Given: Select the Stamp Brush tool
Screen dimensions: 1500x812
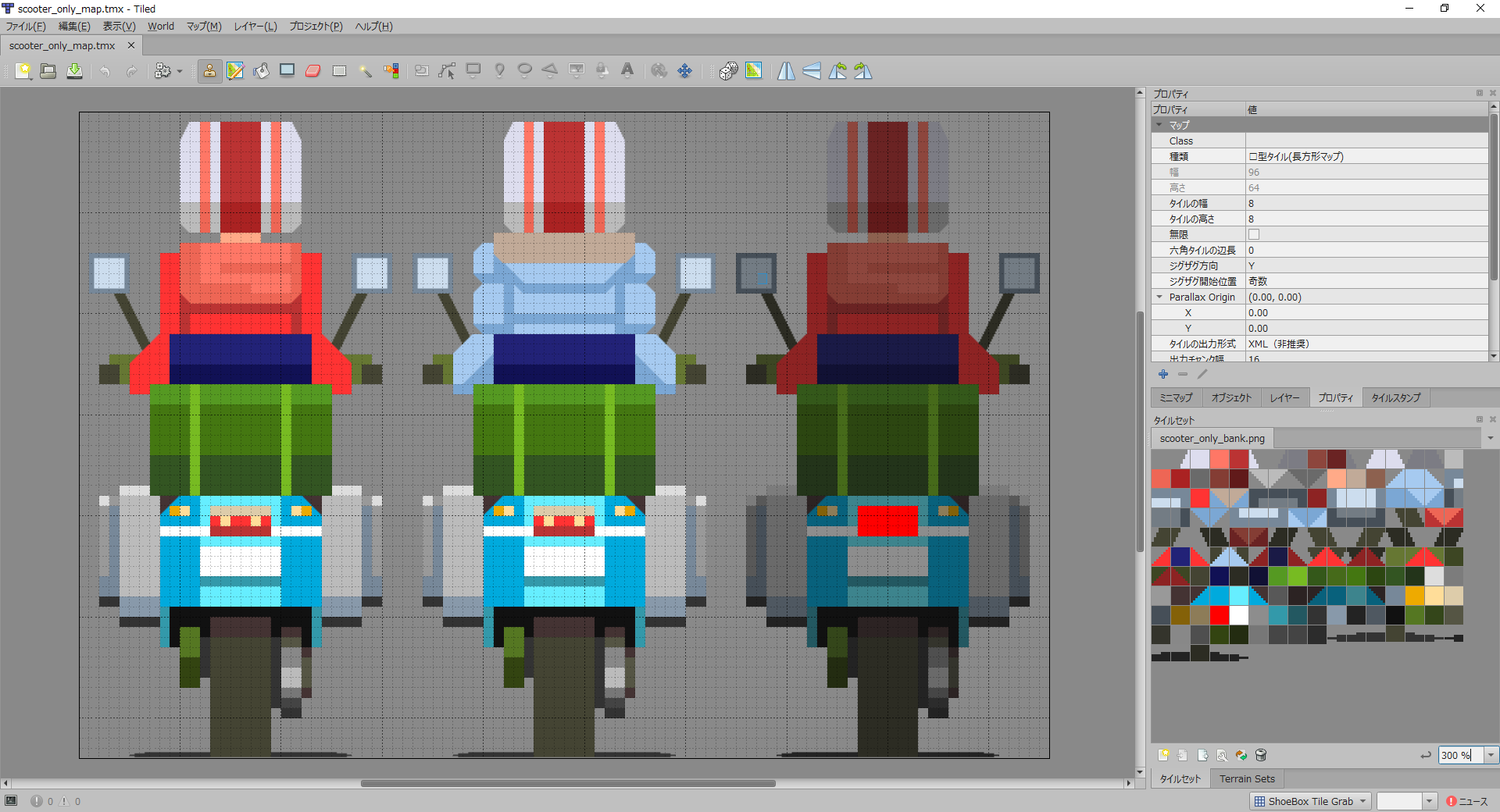Looking at the screenshot, I should 209,71.
